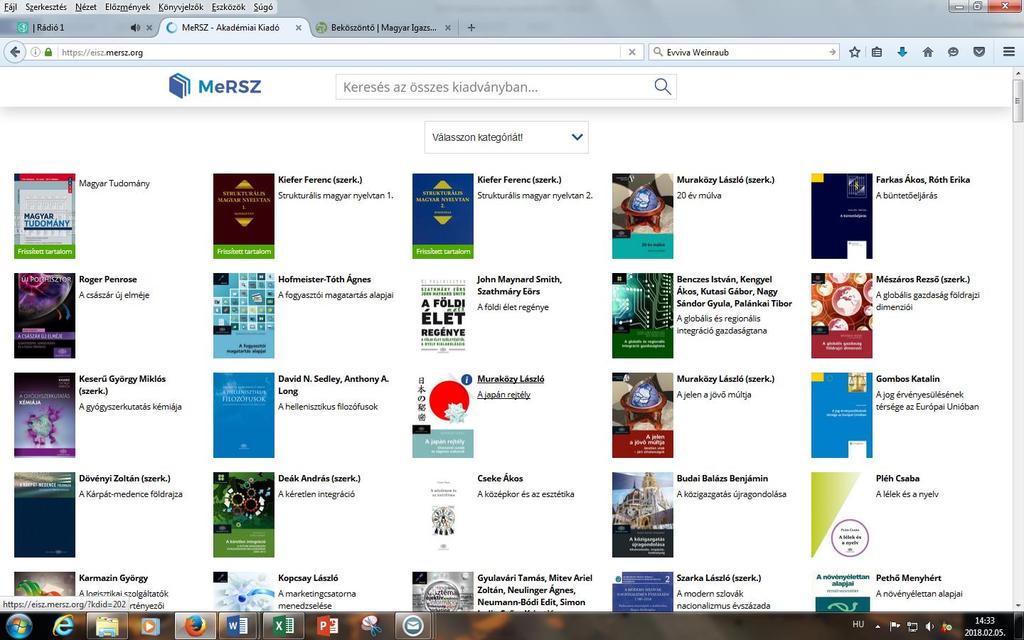
Task: Open Excel from the taskbar
Action: point(282,626)
